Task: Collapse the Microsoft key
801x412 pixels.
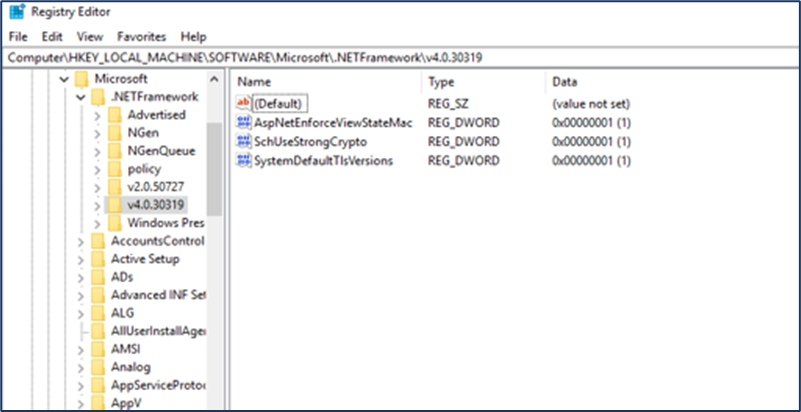Action: click(x=64, y=79)
